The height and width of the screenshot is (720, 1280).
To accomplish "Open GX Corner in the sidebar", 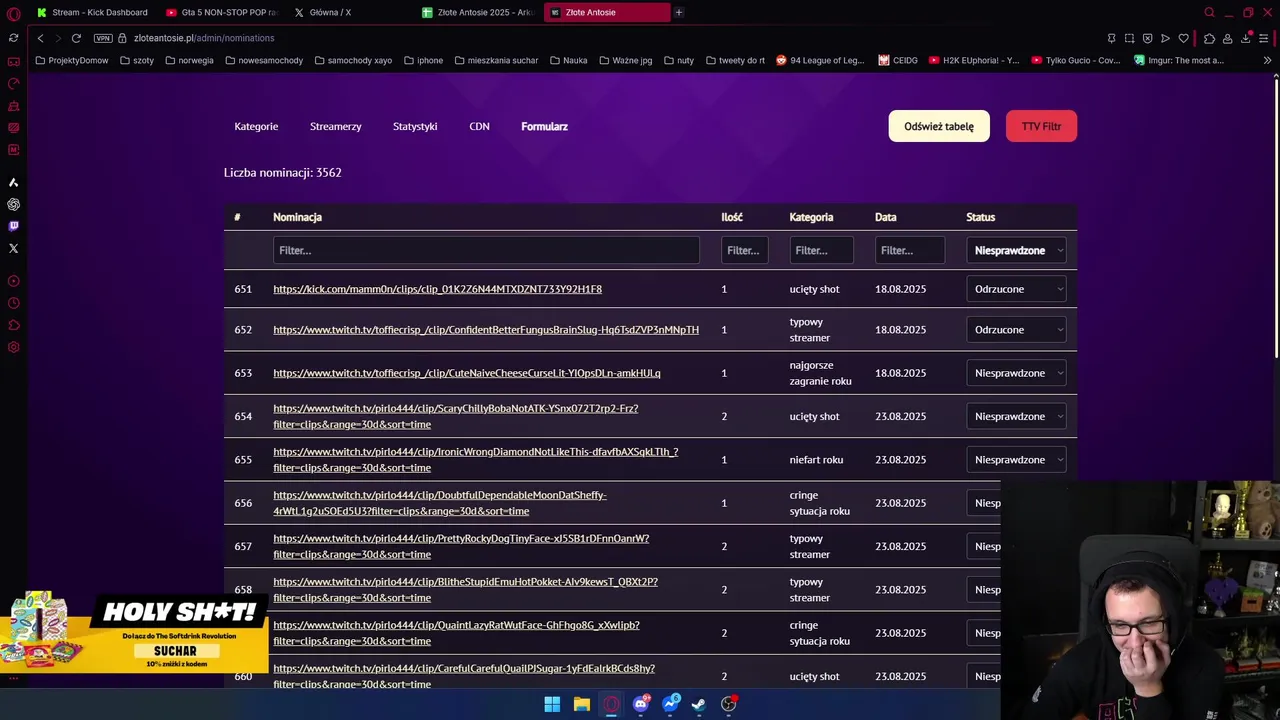I will (x=13, y=62).
